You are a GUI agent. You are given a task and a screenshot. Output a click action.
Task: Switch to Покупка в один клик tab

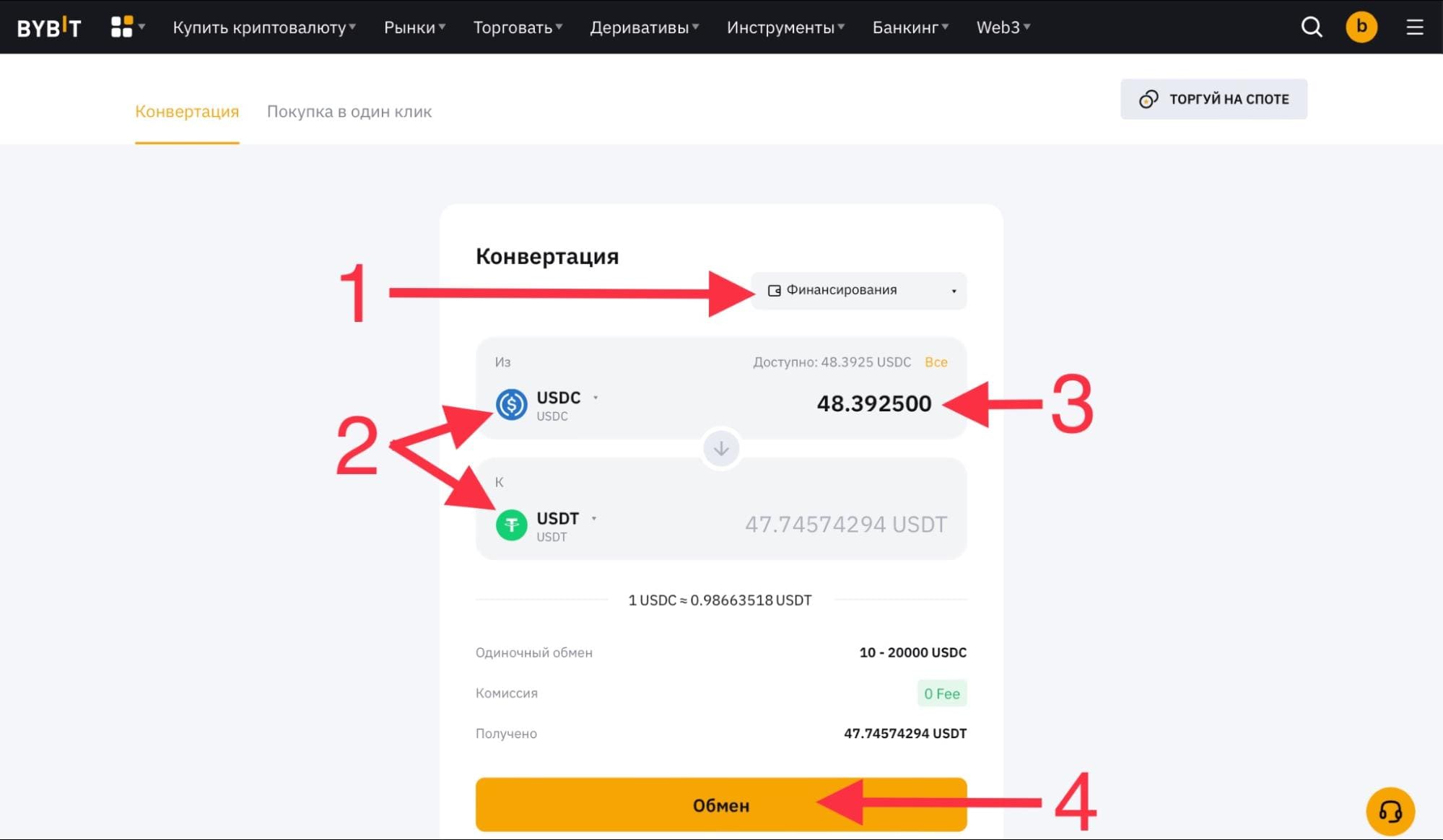pos(349,112)
